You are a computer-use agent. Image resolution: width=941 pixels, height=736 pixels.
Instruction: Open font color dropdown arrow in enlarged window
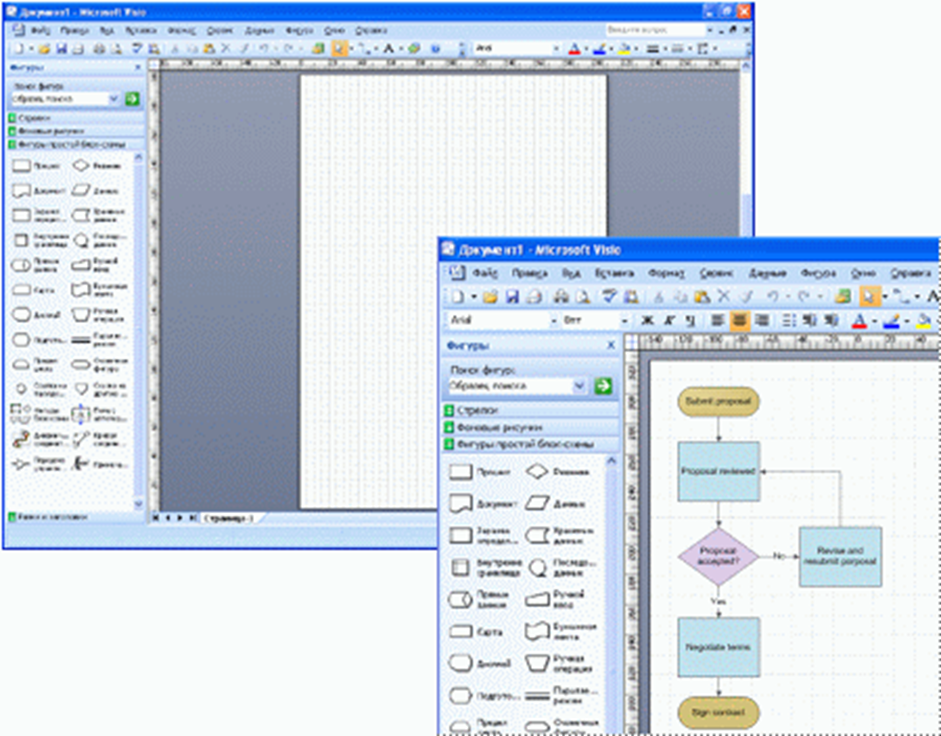tap(874, 321)
